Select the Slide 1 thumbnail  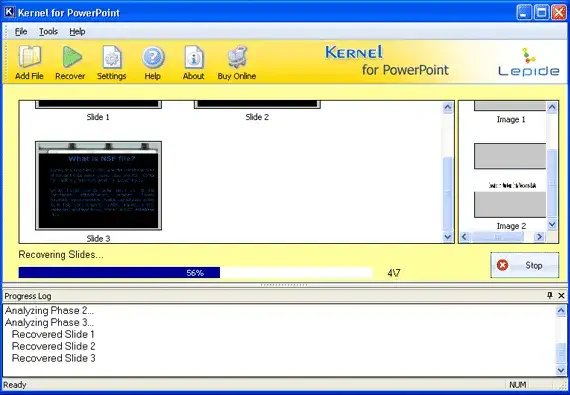click(x=98, y=105)
